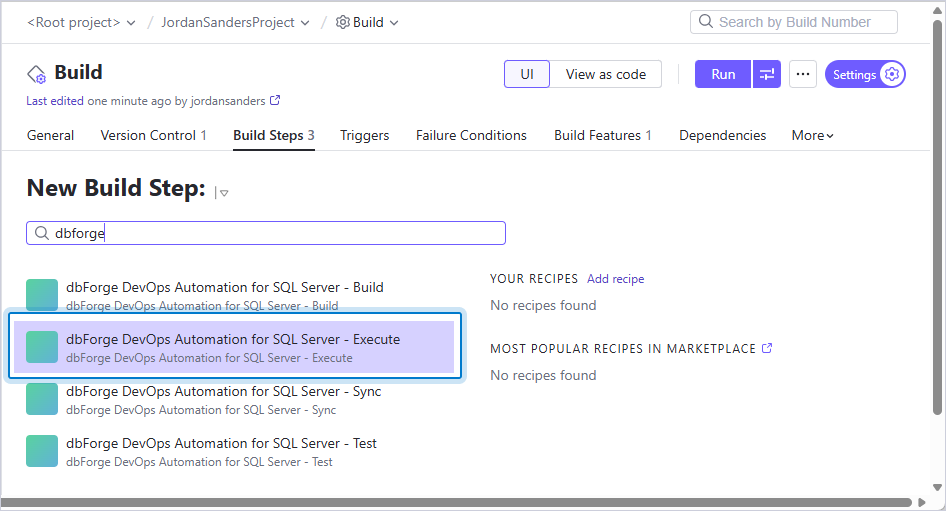This screenshot has width=946, height=511.
Task: Switch to View as code
Action: click(606, 74)
